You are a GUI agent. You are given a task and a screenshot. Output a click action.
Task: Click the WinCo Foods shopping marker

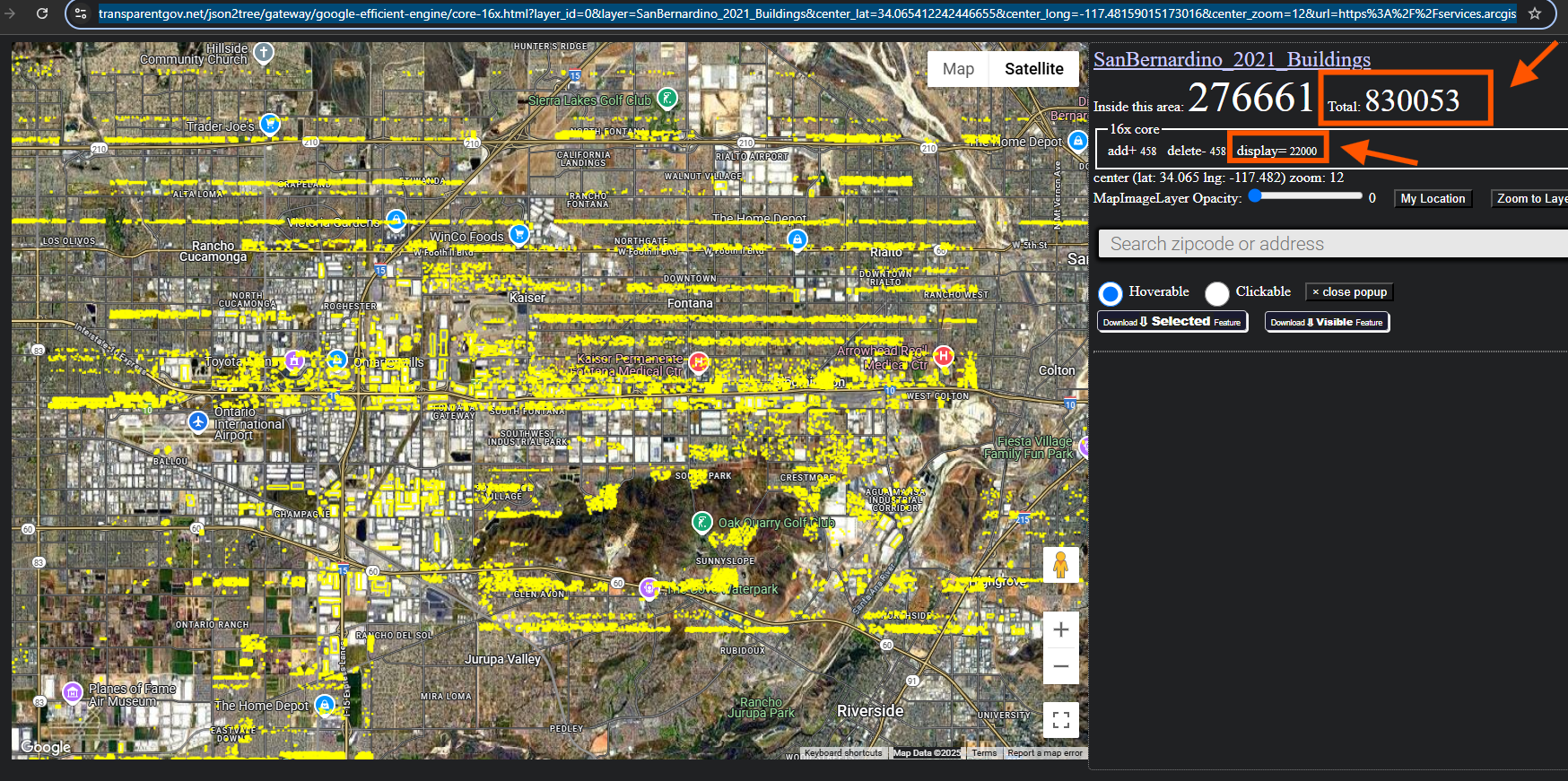point(518,234)
